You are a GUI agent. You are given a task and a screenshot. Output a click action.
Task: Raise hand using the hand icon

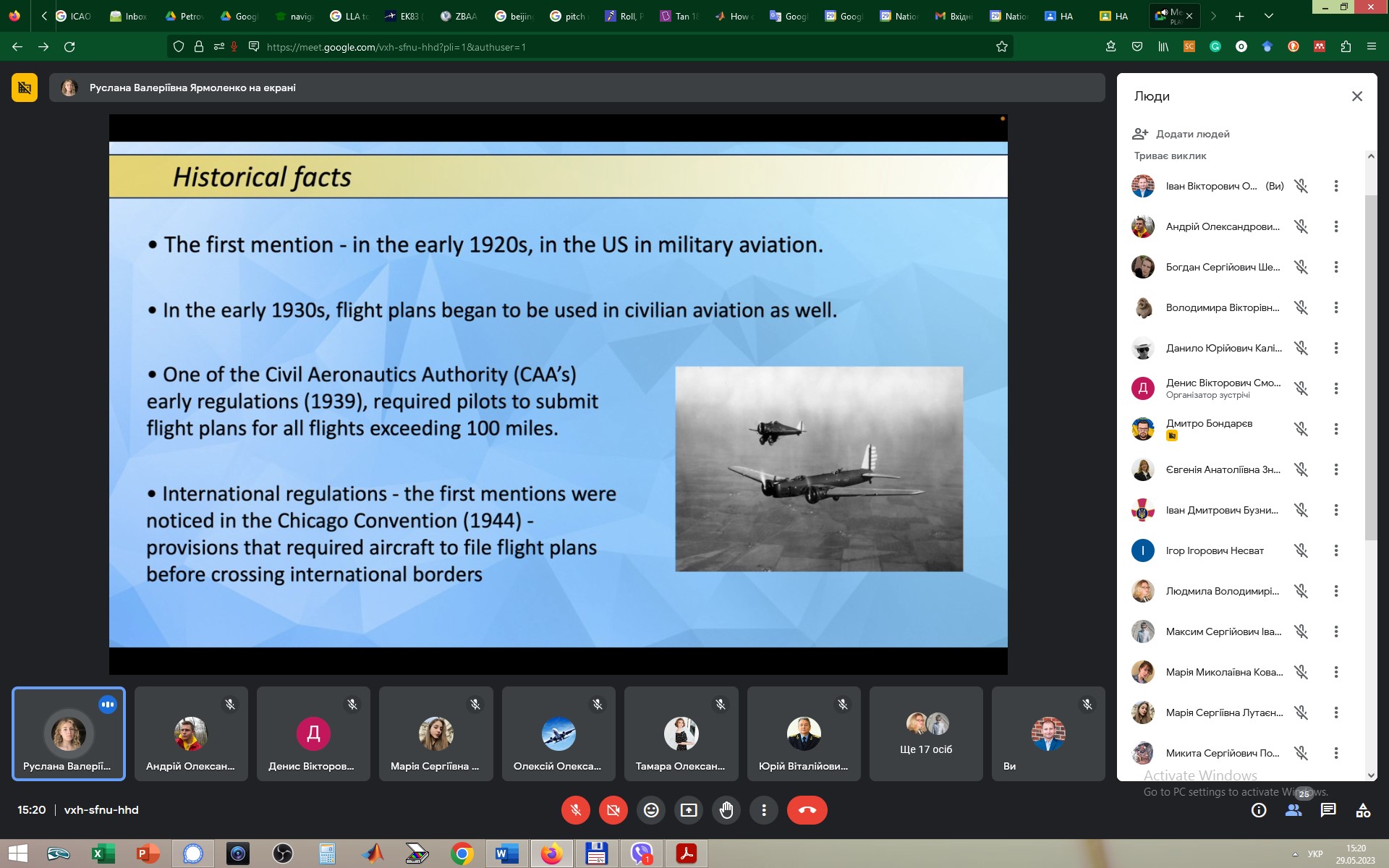(726, 810)
